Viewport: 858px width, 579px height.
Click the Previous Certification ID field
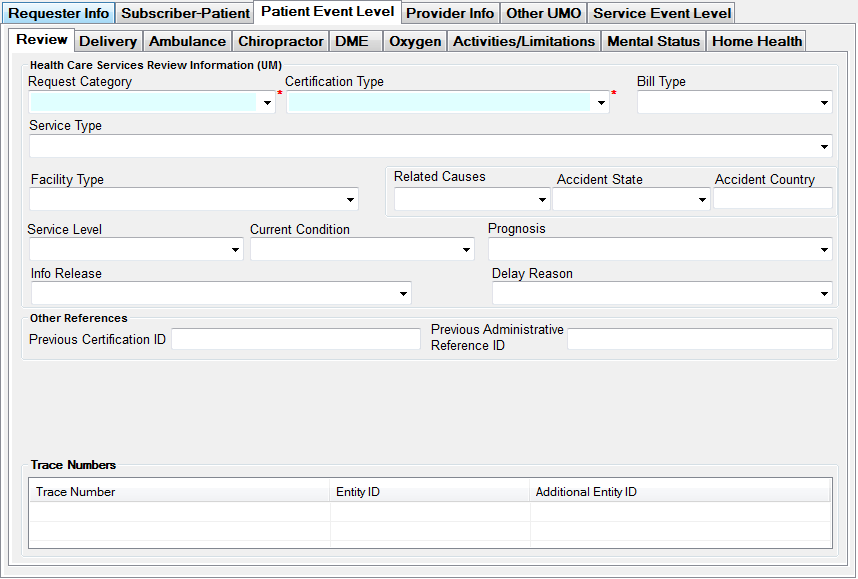coord(295,340)
